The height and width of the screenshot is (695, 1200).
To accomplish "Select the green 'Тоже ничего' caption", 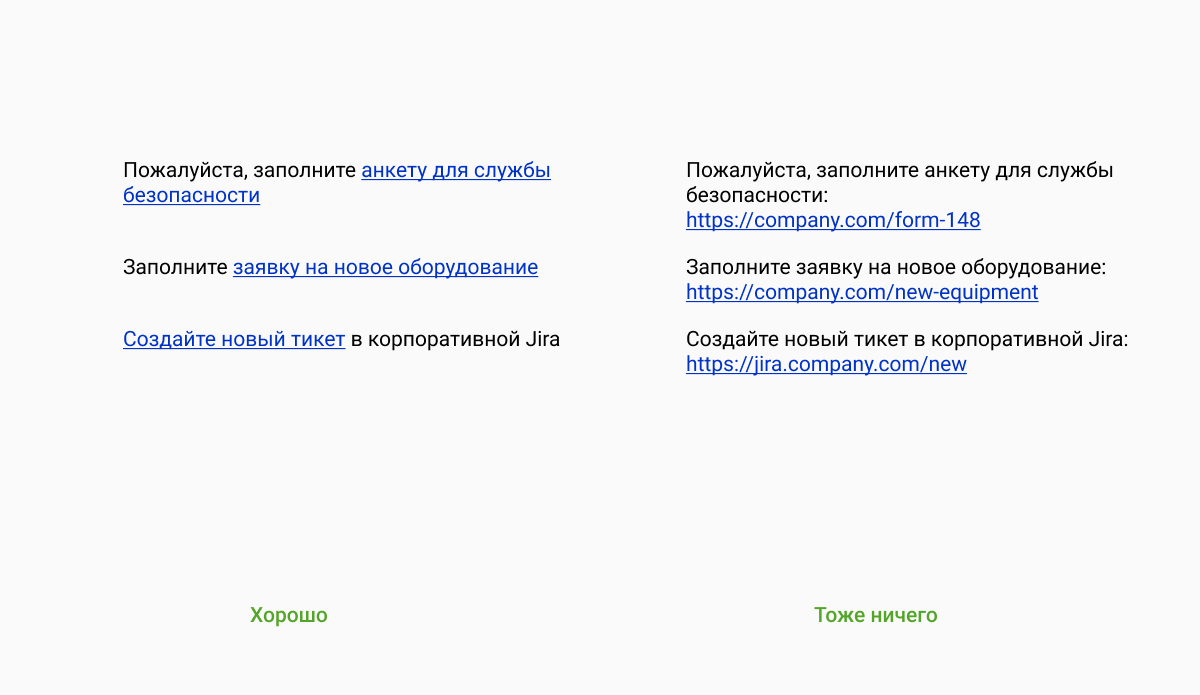I will tap(875, 615).
